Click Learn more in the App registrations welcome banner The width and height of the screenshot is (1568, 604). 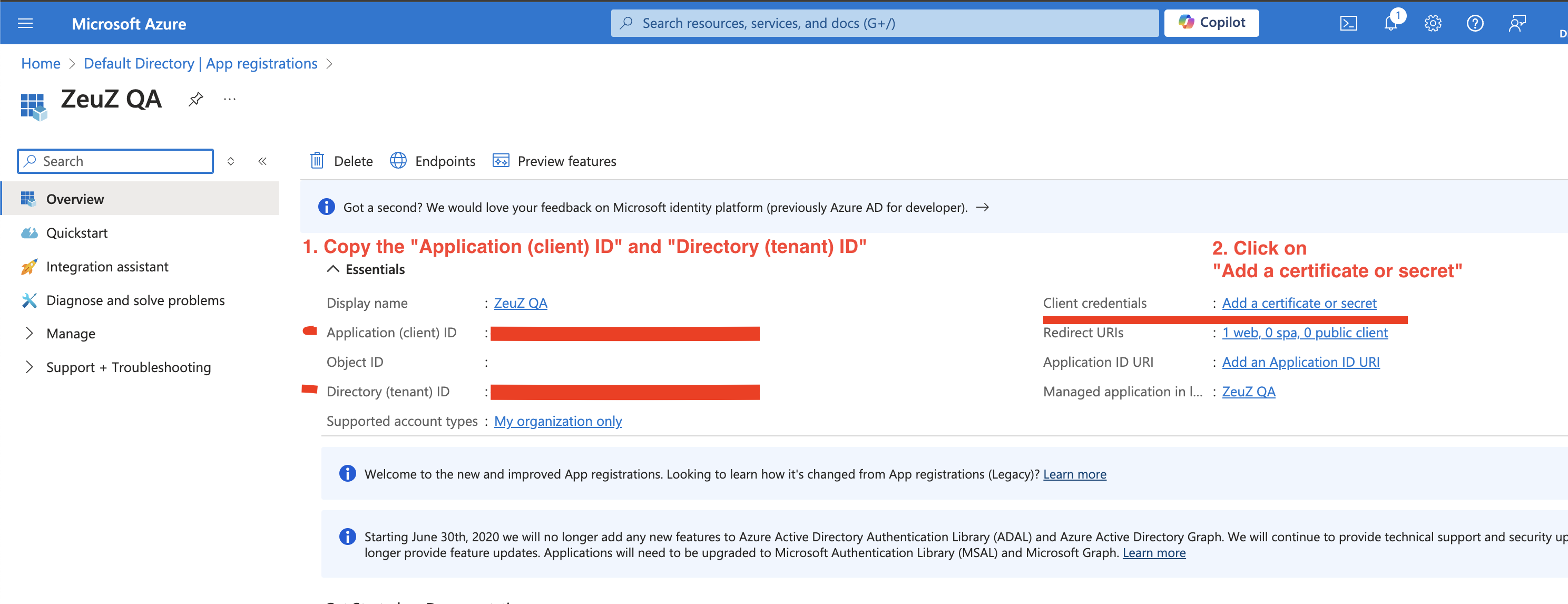coord(1074,474)
